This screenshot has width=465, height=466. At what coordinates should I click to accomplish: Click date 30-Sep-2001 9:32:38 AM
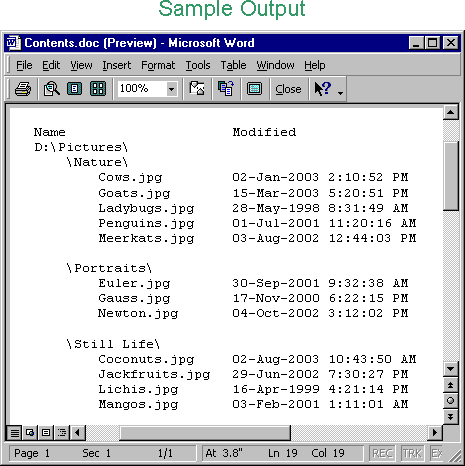pos(320,283)
